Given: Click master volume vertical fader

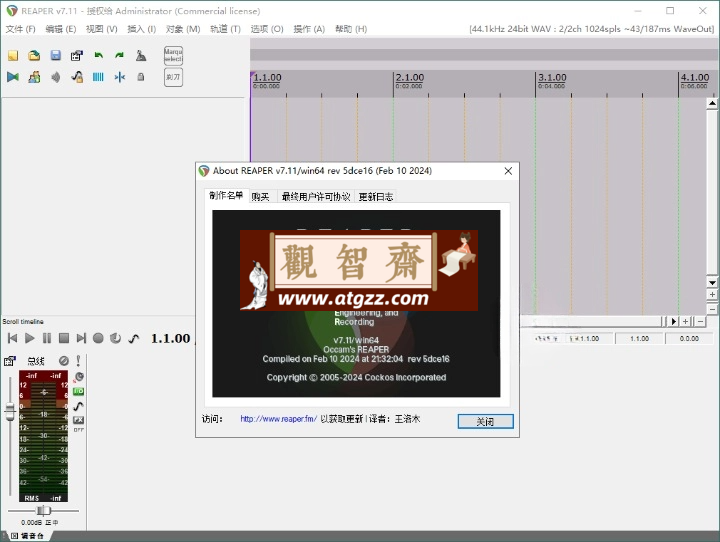Looking at the screenshot, I should (10, 410).
